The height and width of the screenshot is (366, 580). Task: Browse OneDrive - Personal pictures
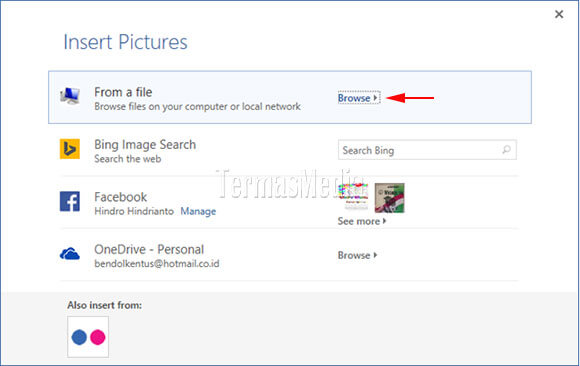(x=357, y=255)
